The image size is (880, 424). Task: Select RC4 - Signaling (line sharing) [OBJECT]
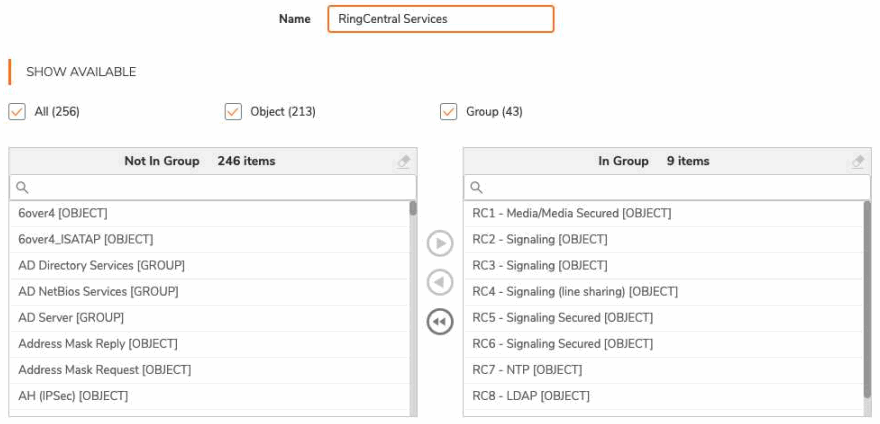point(663,291)
